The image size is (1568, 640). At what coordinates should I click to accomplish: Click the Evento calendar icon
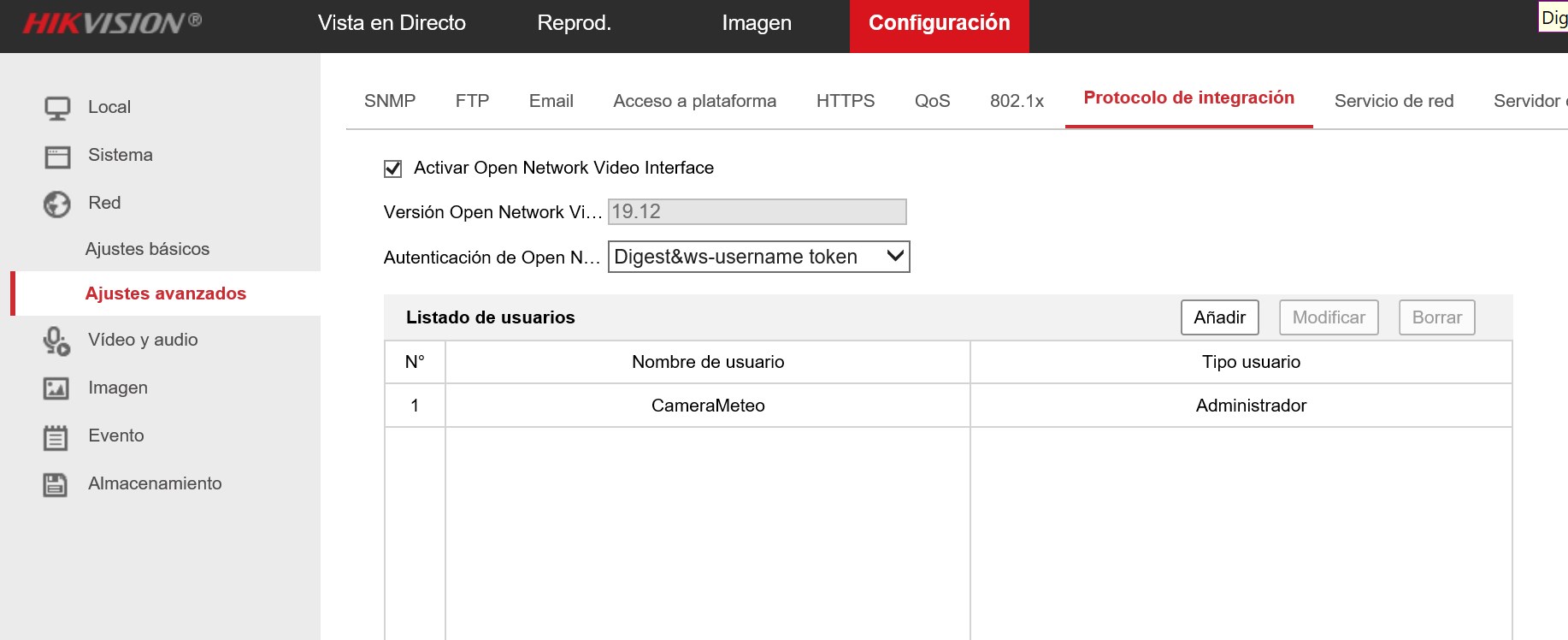[56, 437]
